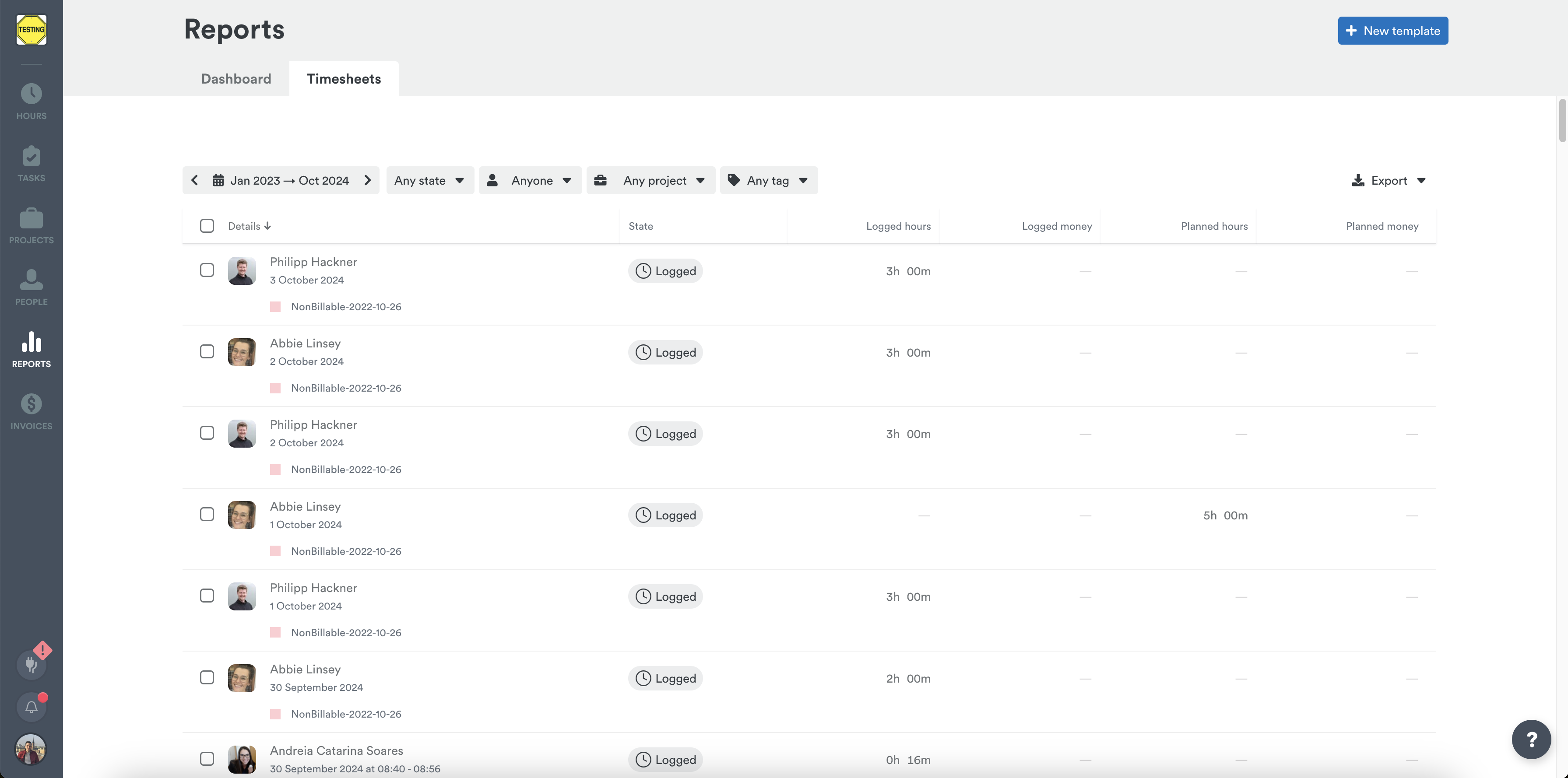Open the help question mark button
Screen dimensions: 1568x778
[x=1531, y=739]
